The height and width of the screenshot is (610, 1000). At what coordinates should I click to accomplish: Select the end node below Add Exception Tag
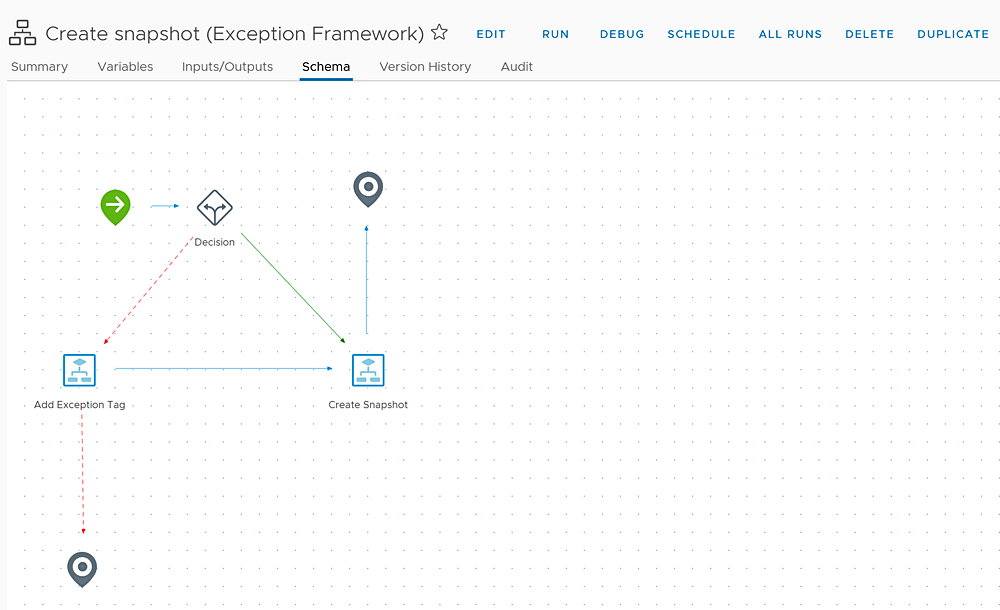click(x=82, y=569)
